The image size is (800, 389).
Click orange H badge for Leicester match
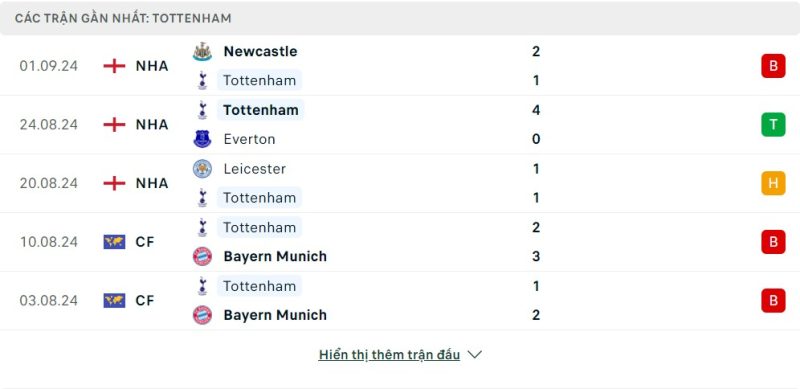click(x=773, y=183)
